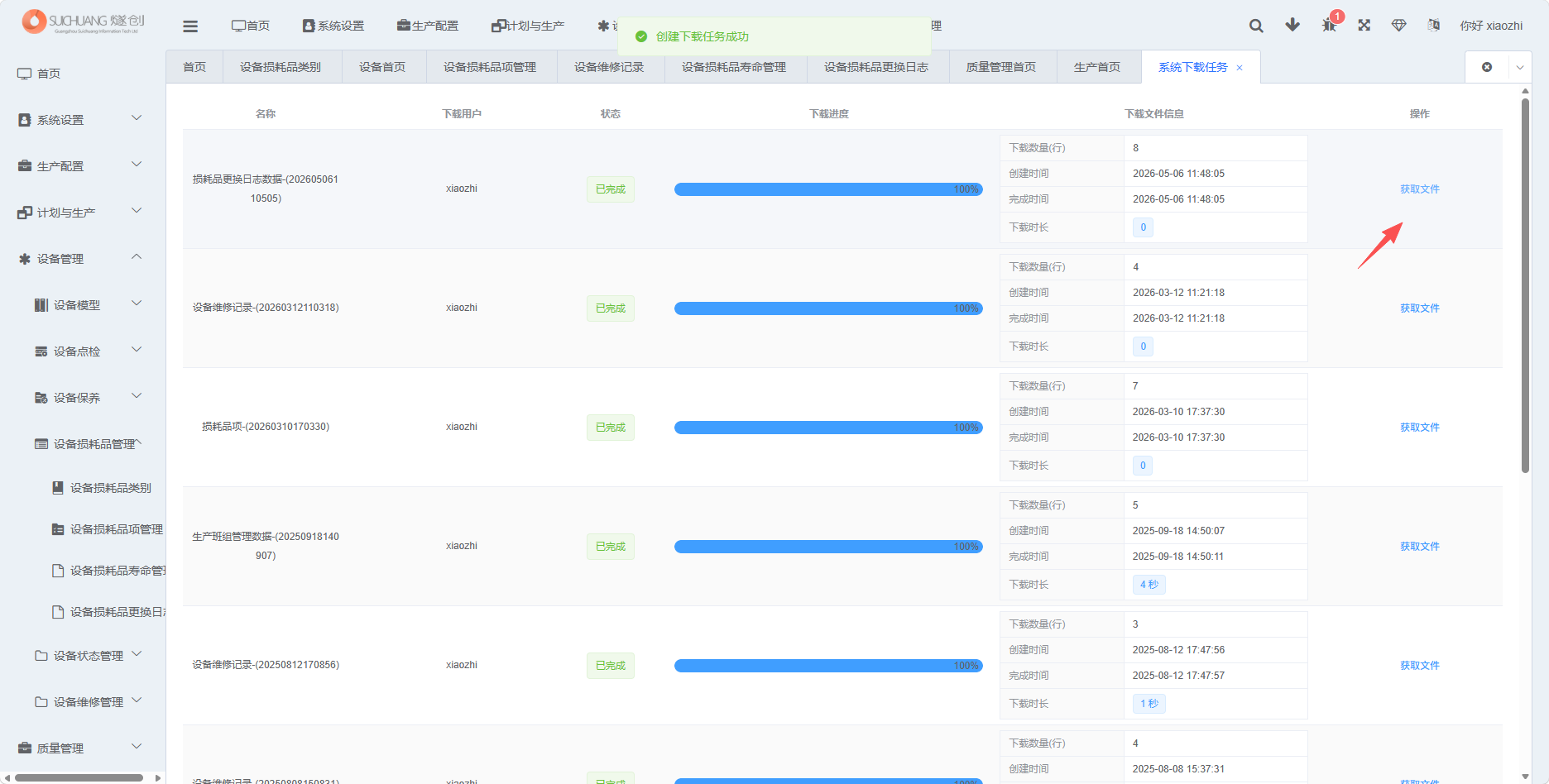Click the book icon for 设备损耗品类别
This screenshot has height=784, width=1549.
coord(58,488)
